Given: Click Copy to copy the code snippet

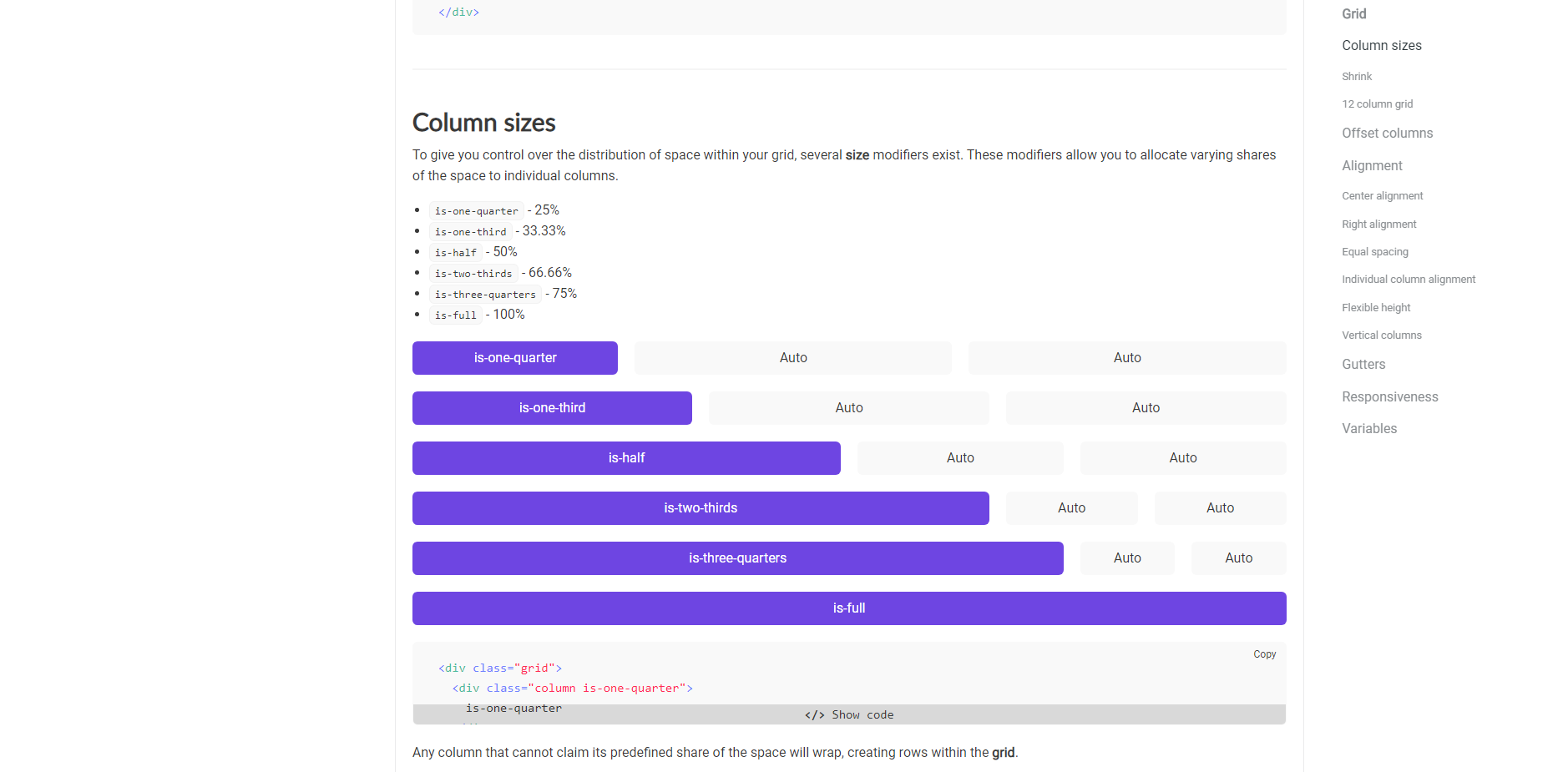Looking at the screenshot, I should point(1264,654).
